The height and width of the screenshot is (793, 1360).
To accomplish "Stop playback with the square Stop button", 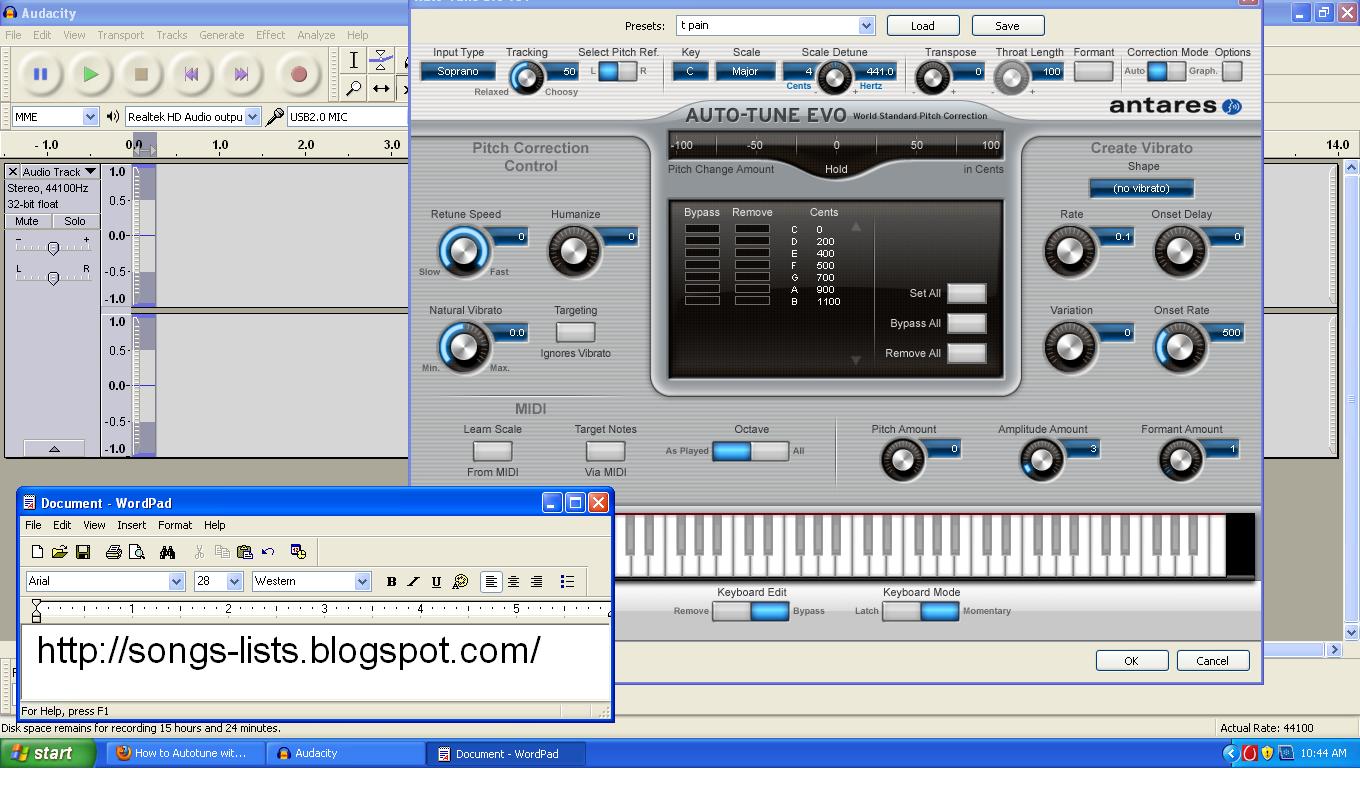I will [141, 74].
